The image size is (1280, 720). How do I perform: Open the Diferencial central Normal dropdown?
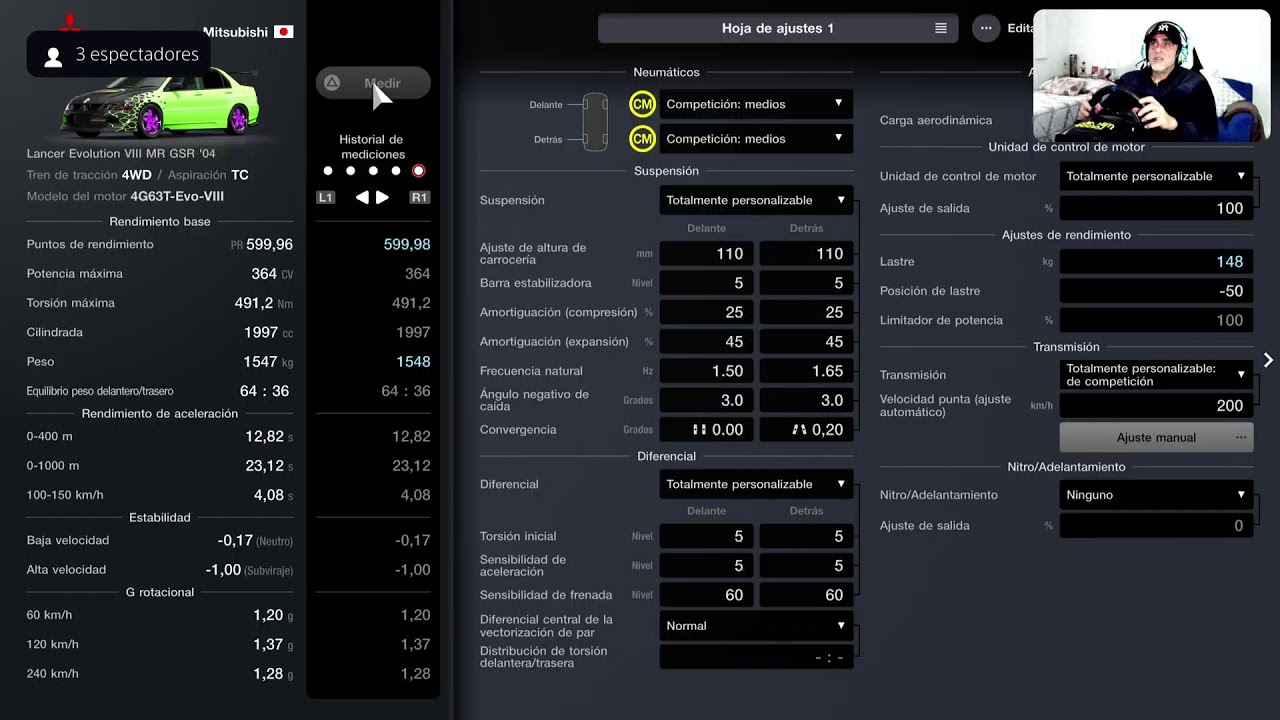756,626
